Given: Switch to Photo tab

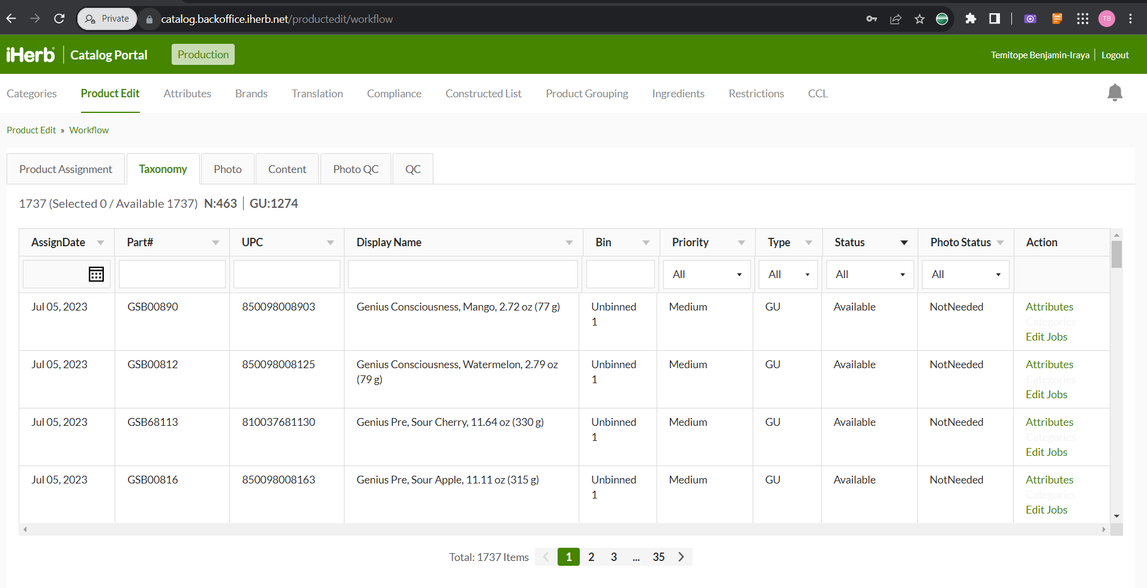Looking at the screenshot, I should click(x=227, y=169).
